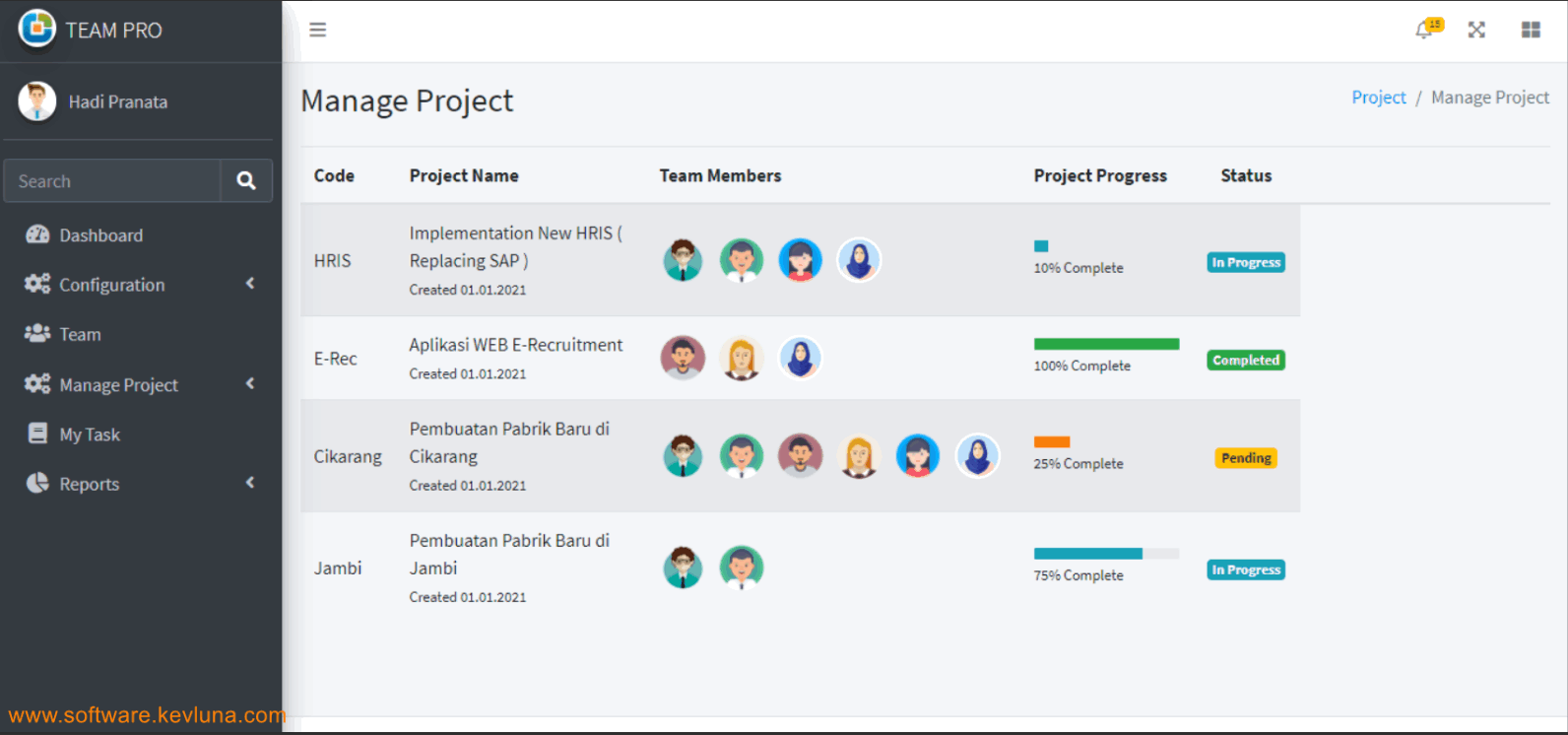
Task: Open My Task in the sidebar
Action: 90,434
